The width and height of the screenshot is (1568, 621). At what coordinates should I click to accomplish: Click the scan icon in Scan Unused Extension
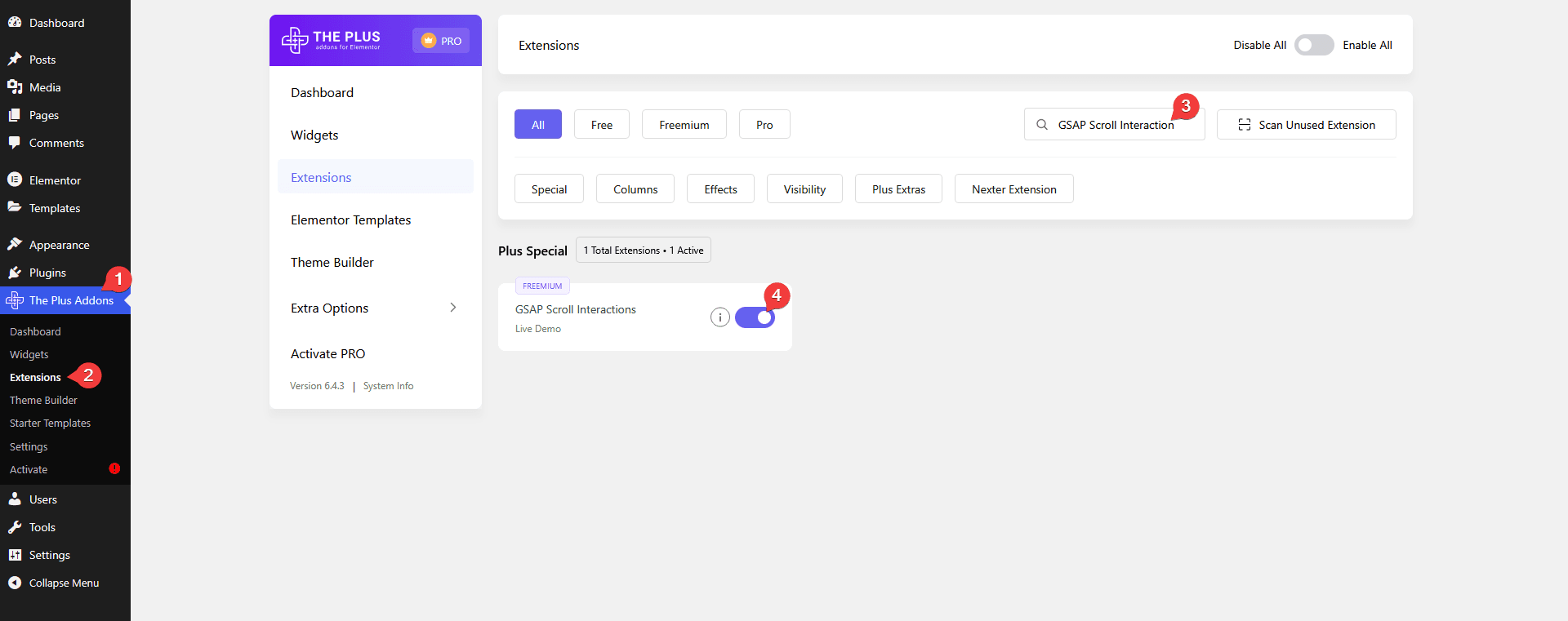(x=1245, y=125)
